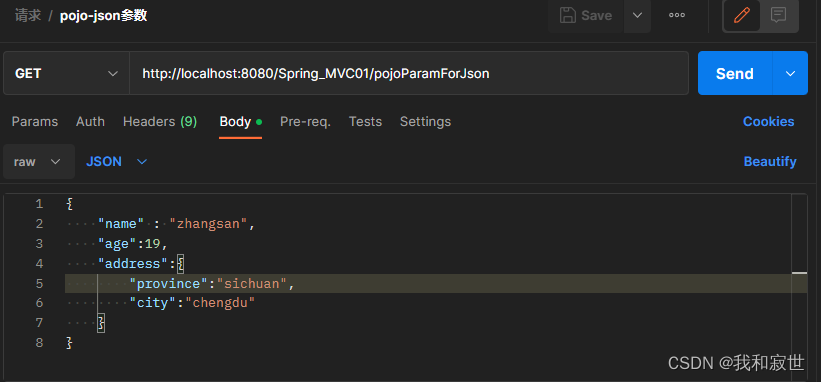Go to the Pre-req. tab

[x=305, y=121]
